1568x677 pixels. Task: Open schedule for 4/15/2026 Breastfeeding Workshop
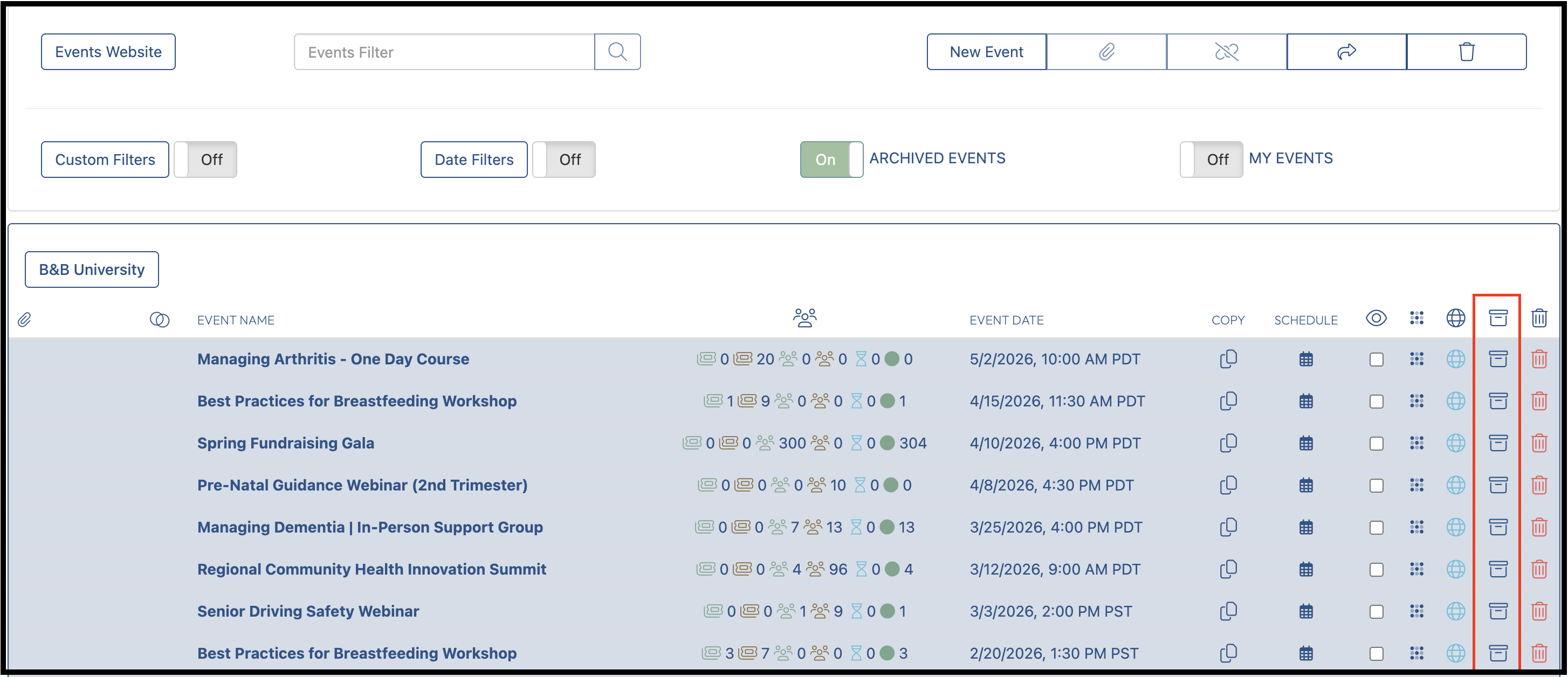pos(1305,402)
